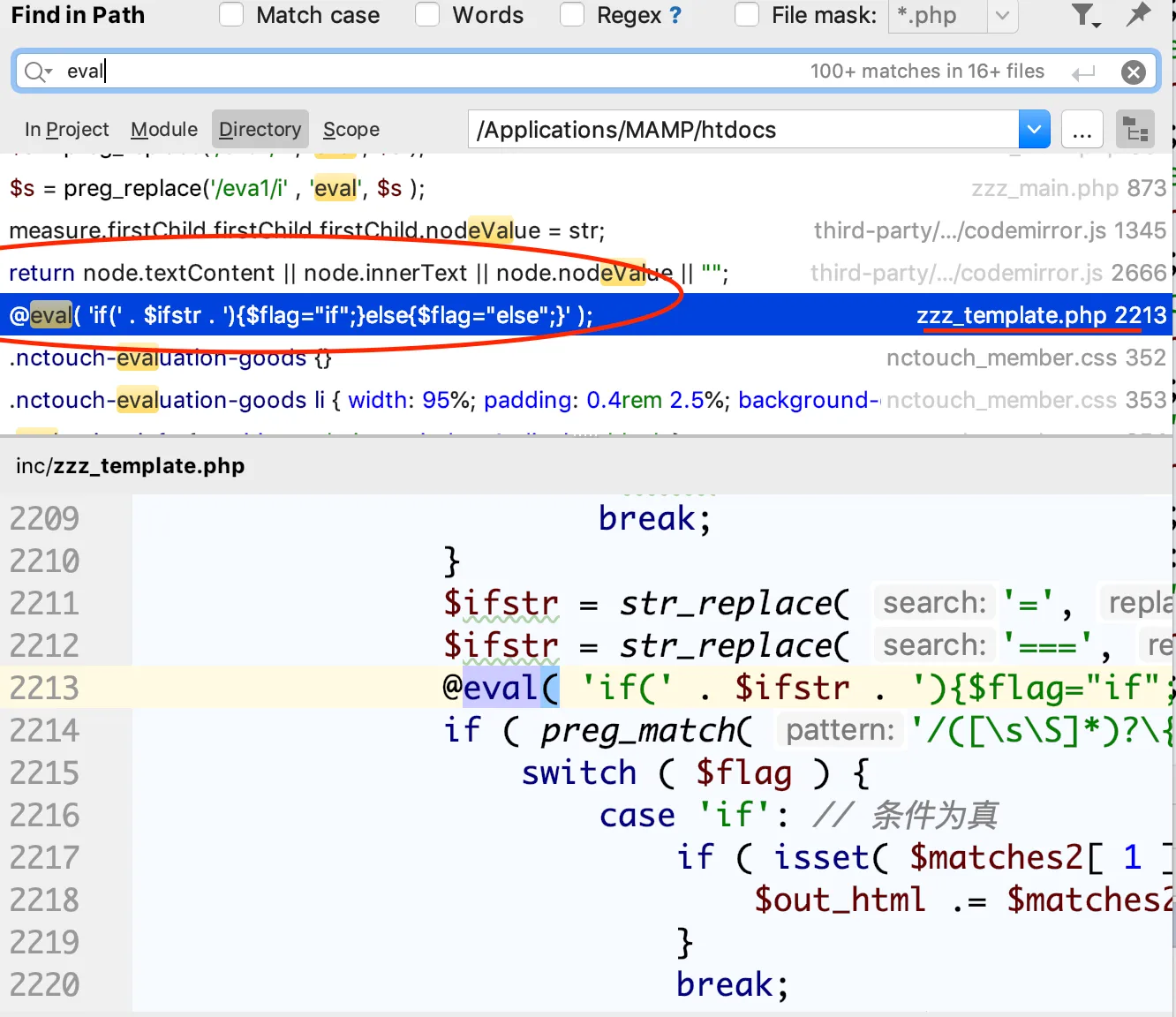Toggle the Words checkbox
The width and height of the screenshot is (1176, 1017).
click(x=427, y=15)
